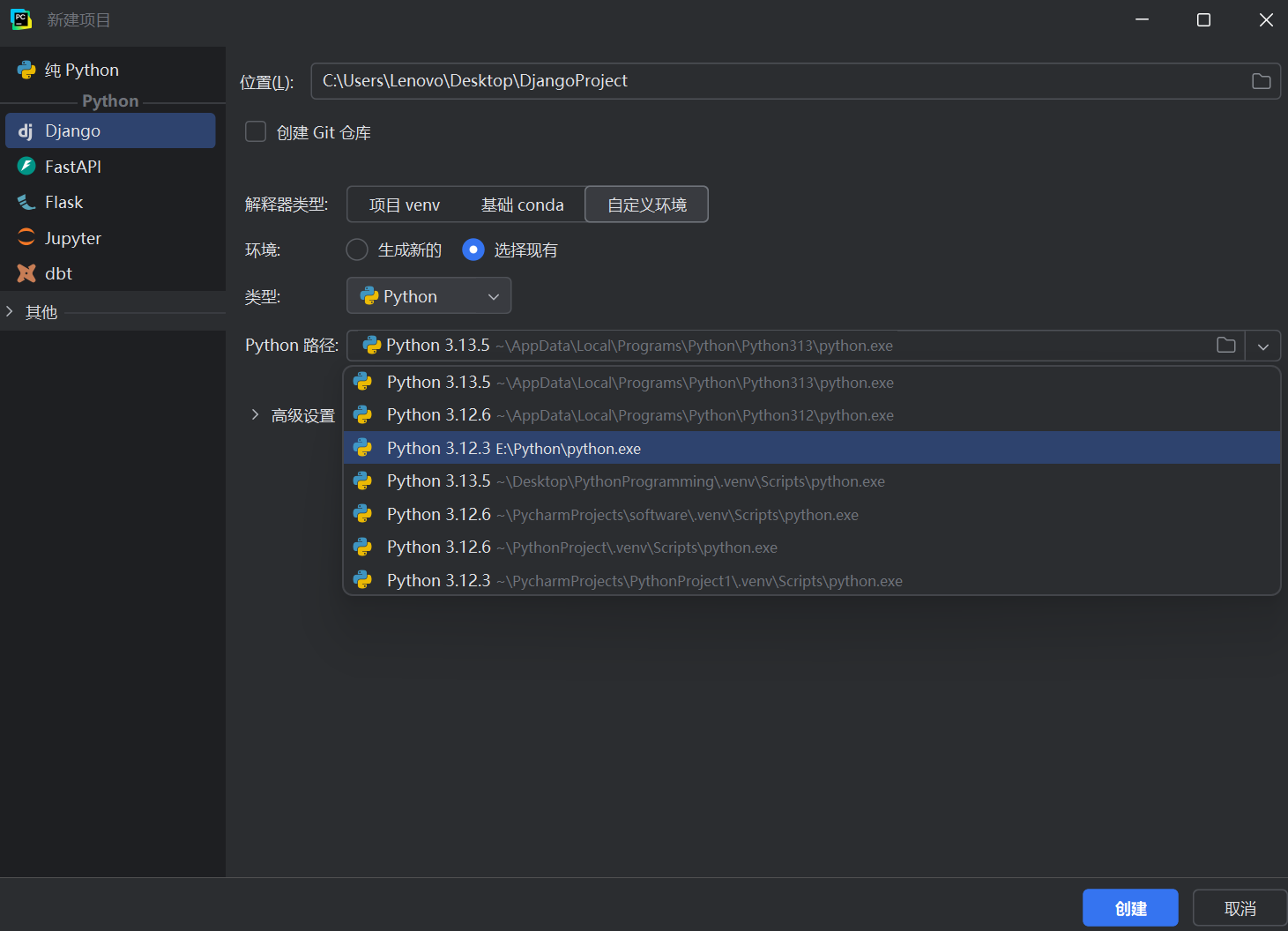This screenshot has width=1288, height=931.
Task: Click the FastAPI lightning icon
Action: tap(26, 166)
